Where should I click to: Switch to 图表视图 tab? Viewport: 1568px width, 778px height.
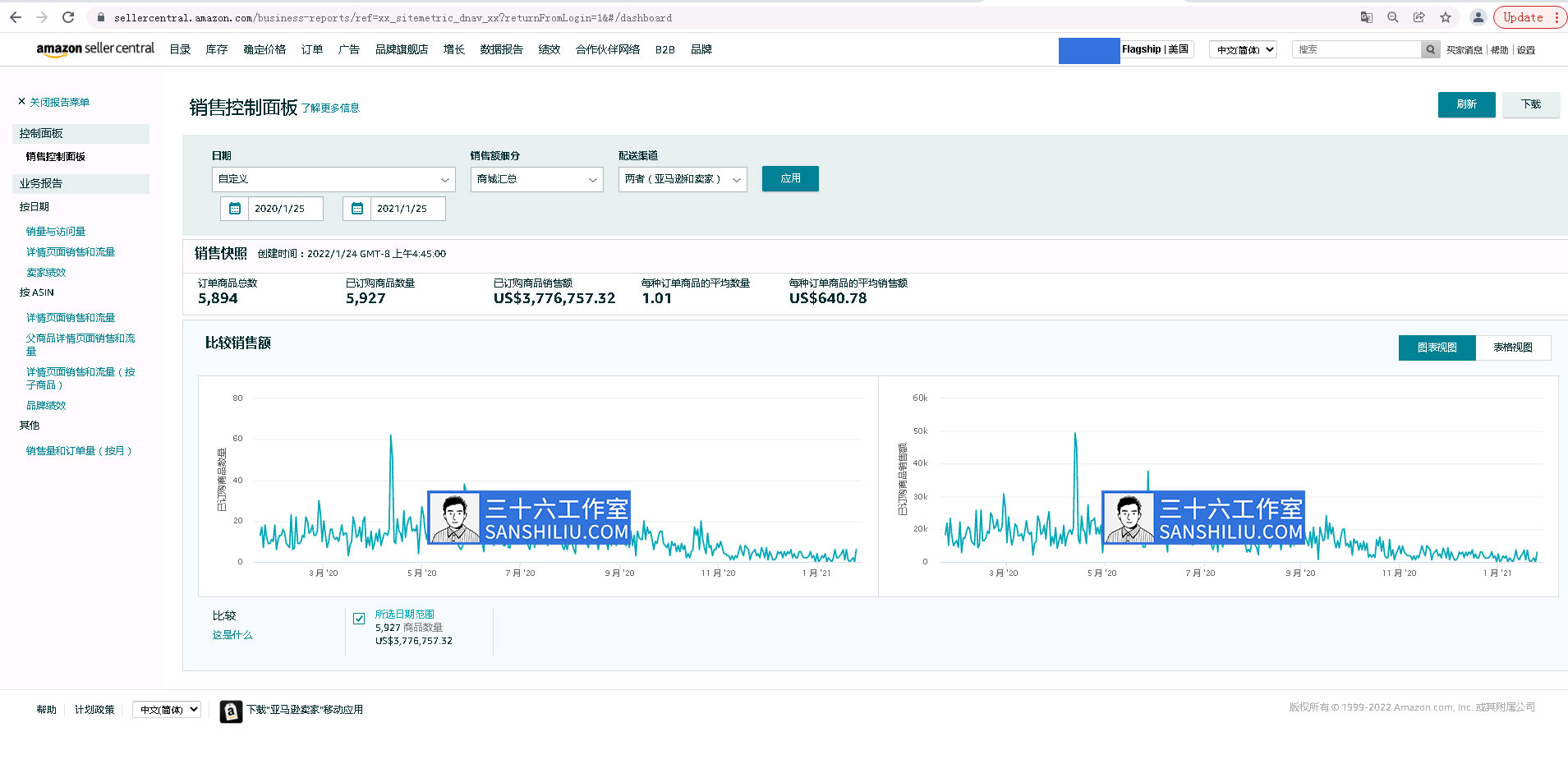pyautogui.click(x=1437, y=348)
